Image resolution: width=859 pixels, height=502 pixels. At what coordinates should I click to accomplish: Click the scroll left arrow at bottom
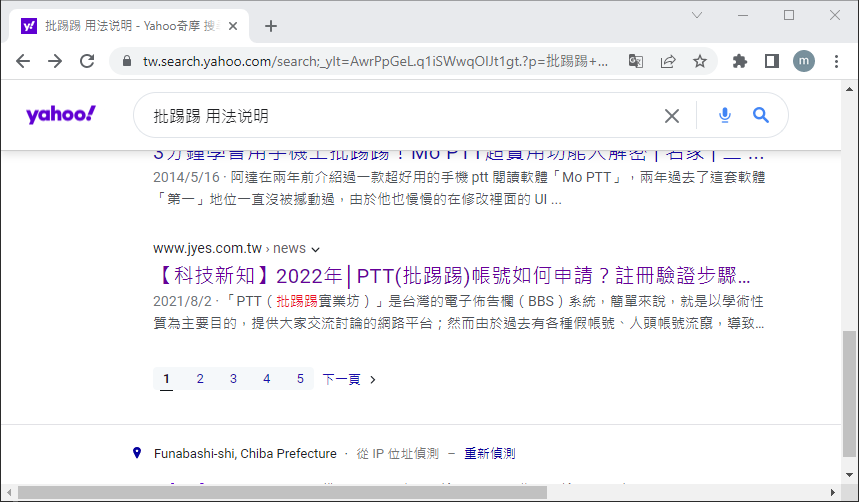[9, 493]
